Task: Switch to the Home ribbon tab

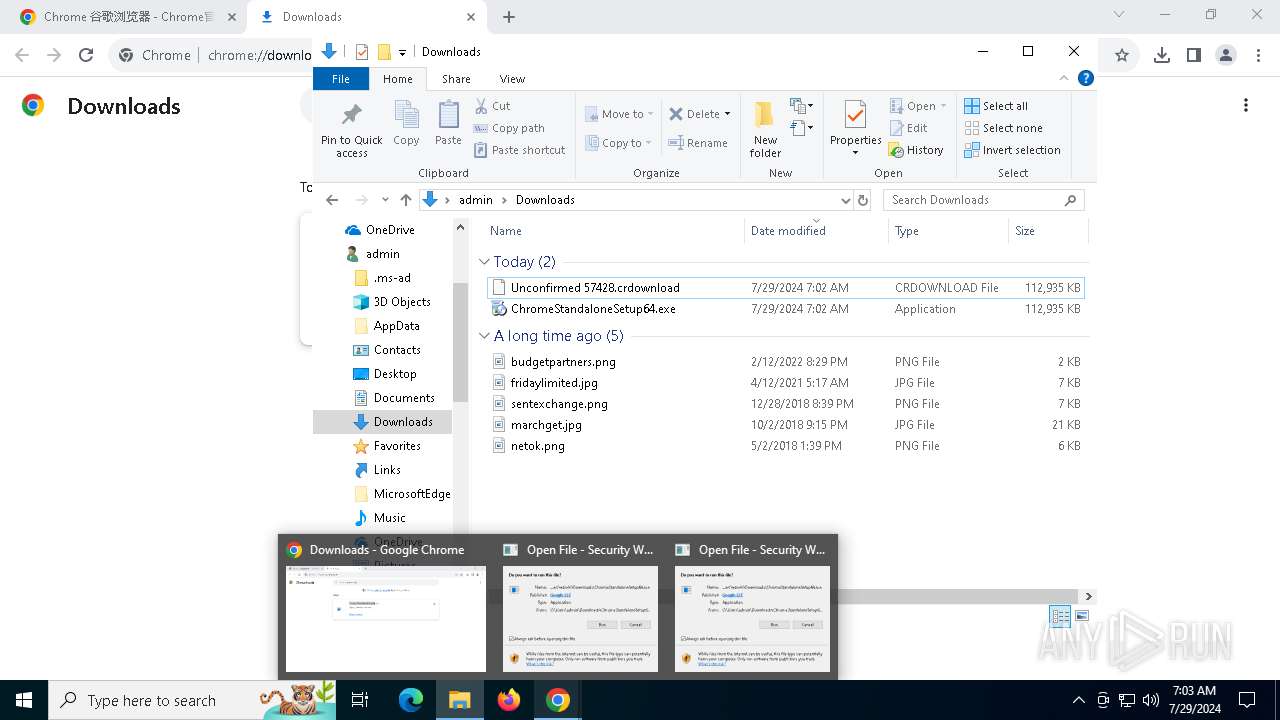Action: click(x=397, y=79)
